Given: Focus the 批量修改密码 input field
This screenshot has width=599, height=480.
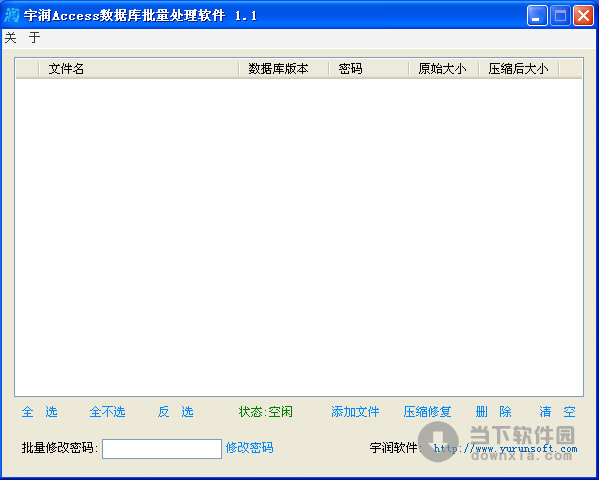Looking at the screenshot, I should 162,449.
